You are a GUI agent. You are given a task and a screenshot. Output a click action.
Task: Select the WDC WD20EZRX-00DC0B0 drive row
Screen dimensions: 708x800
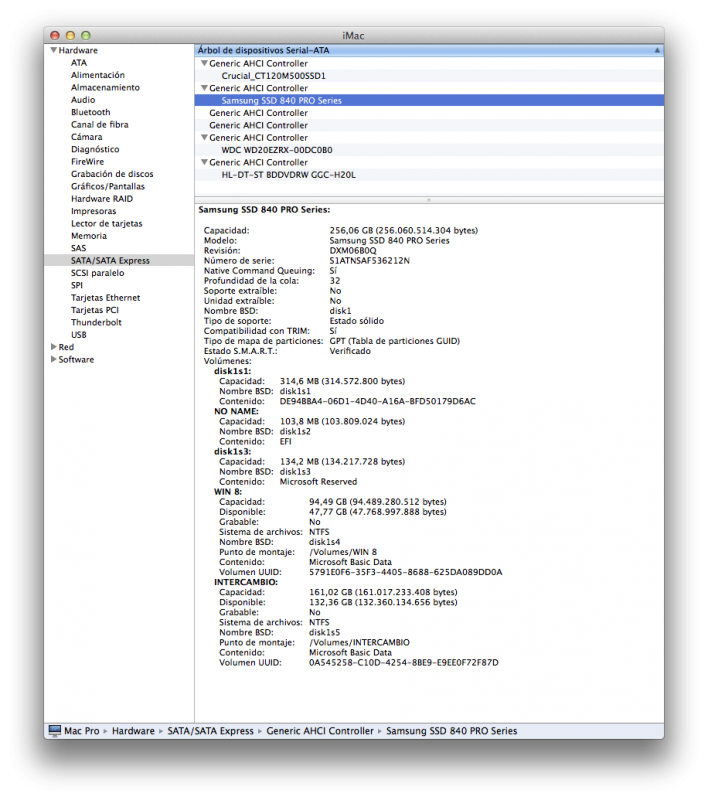pyautogui.click(x=429, y=150)
